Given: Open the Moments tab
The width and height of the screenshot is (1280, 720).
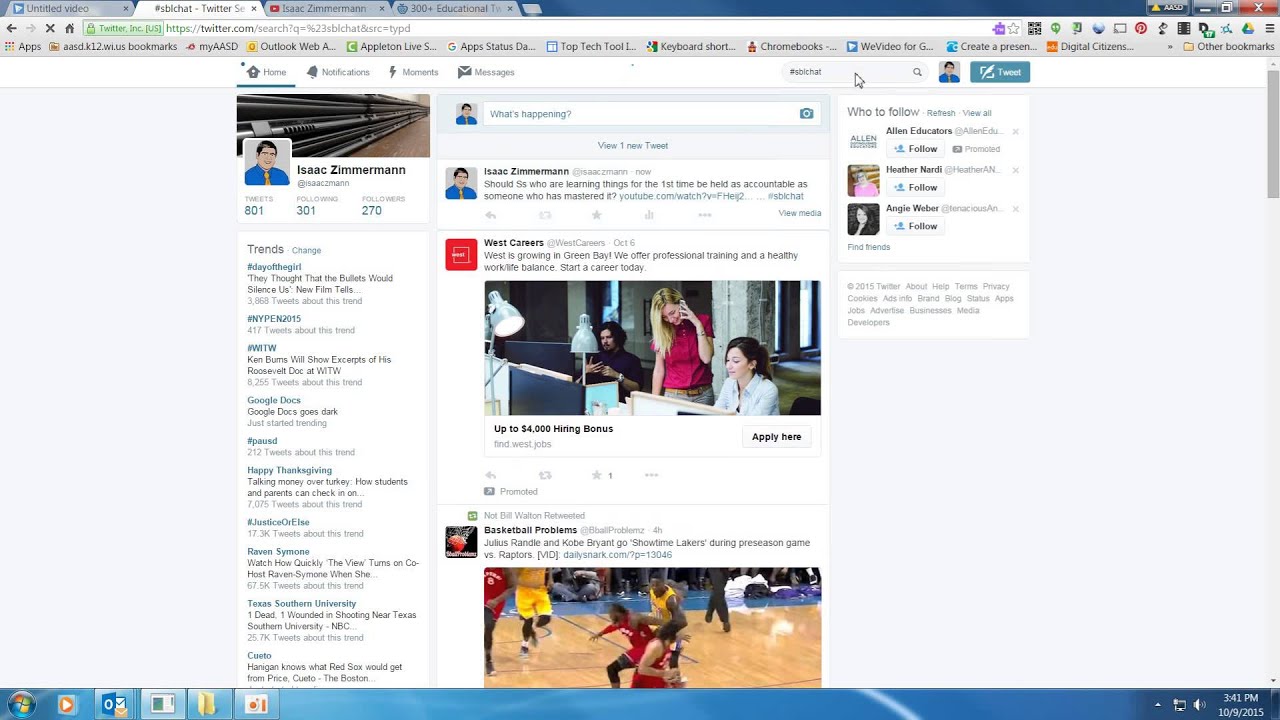Looking at the screenshot, I should 413,72.
